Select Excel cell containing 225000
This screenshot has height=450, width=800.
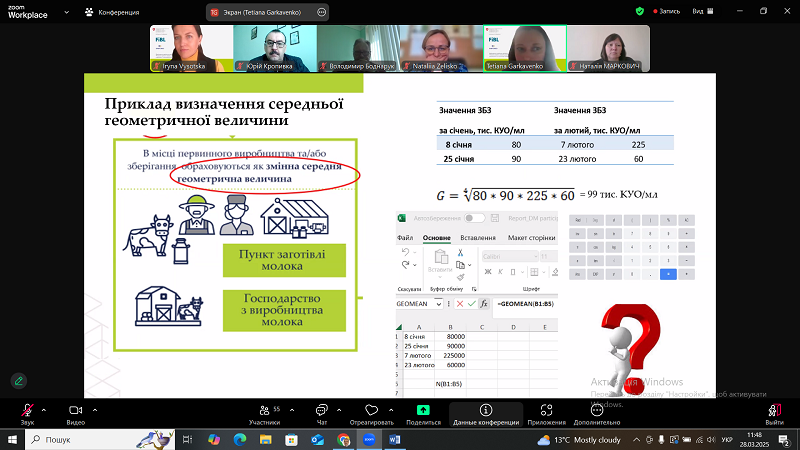[x=451, y=356]
